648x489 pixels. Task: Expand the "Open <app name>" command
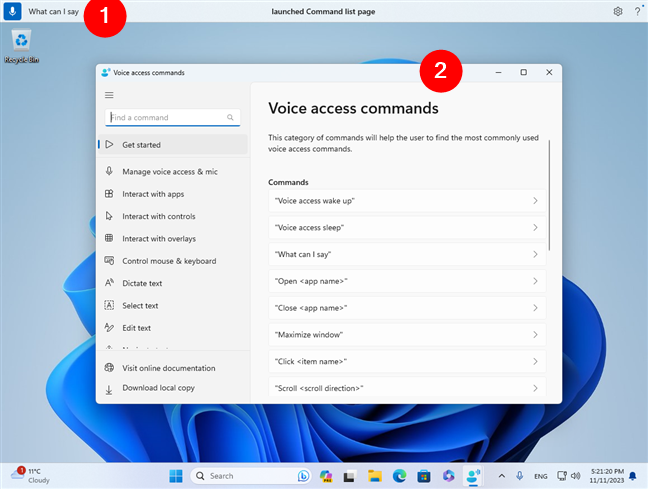(407, 281)
